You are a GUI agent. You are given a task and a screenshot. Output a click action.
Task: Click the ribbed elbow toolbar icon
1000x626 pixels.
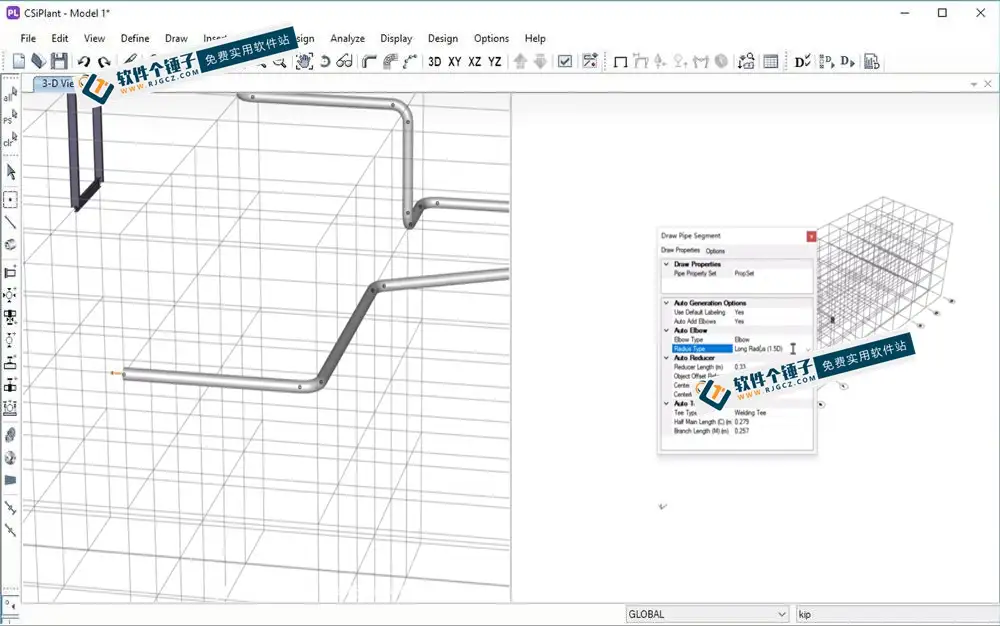(390, 61)
